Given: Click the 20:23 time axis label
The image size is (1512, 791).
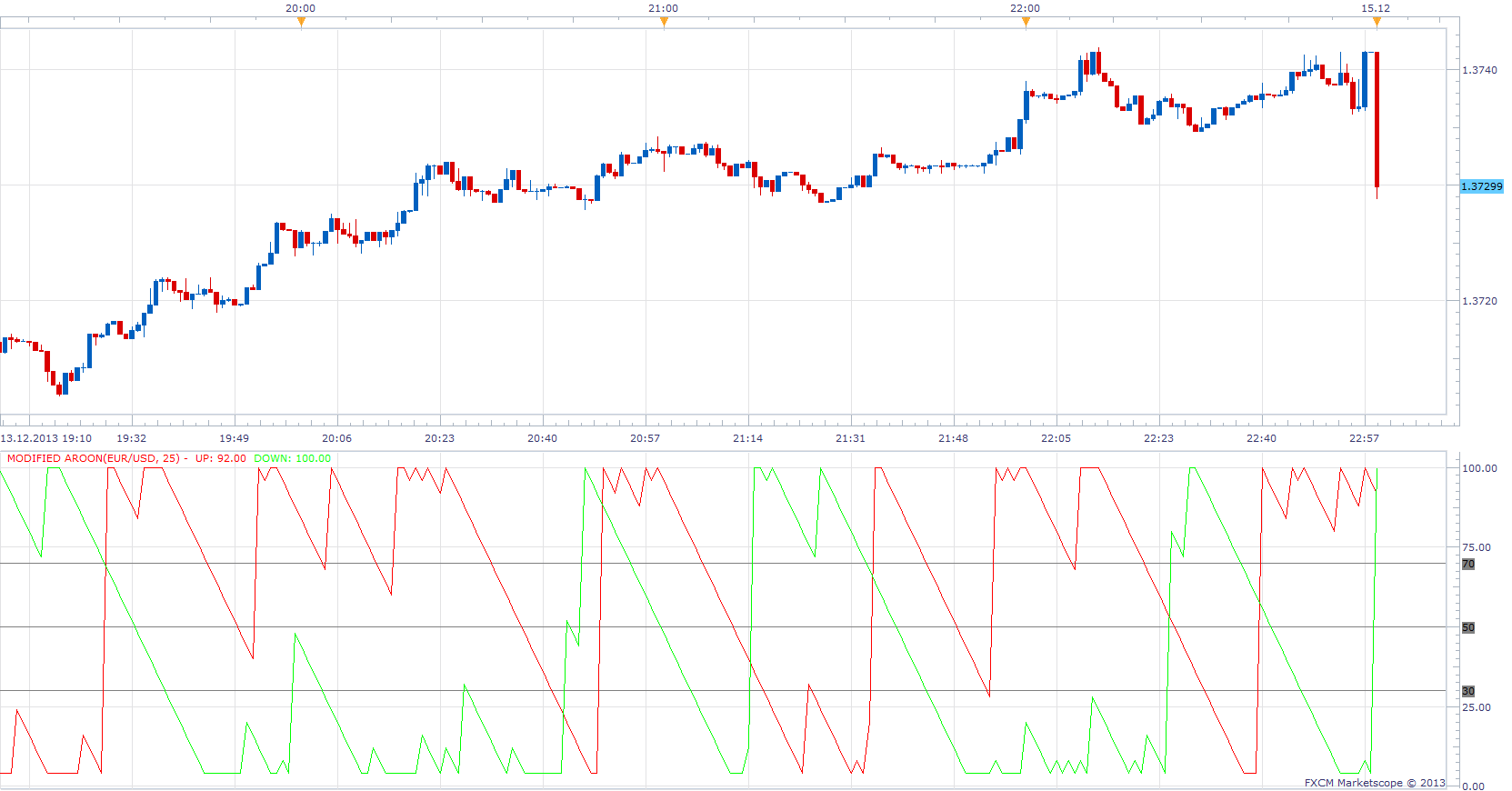Looking at the screenshot, I should click(x=440, y=438).
